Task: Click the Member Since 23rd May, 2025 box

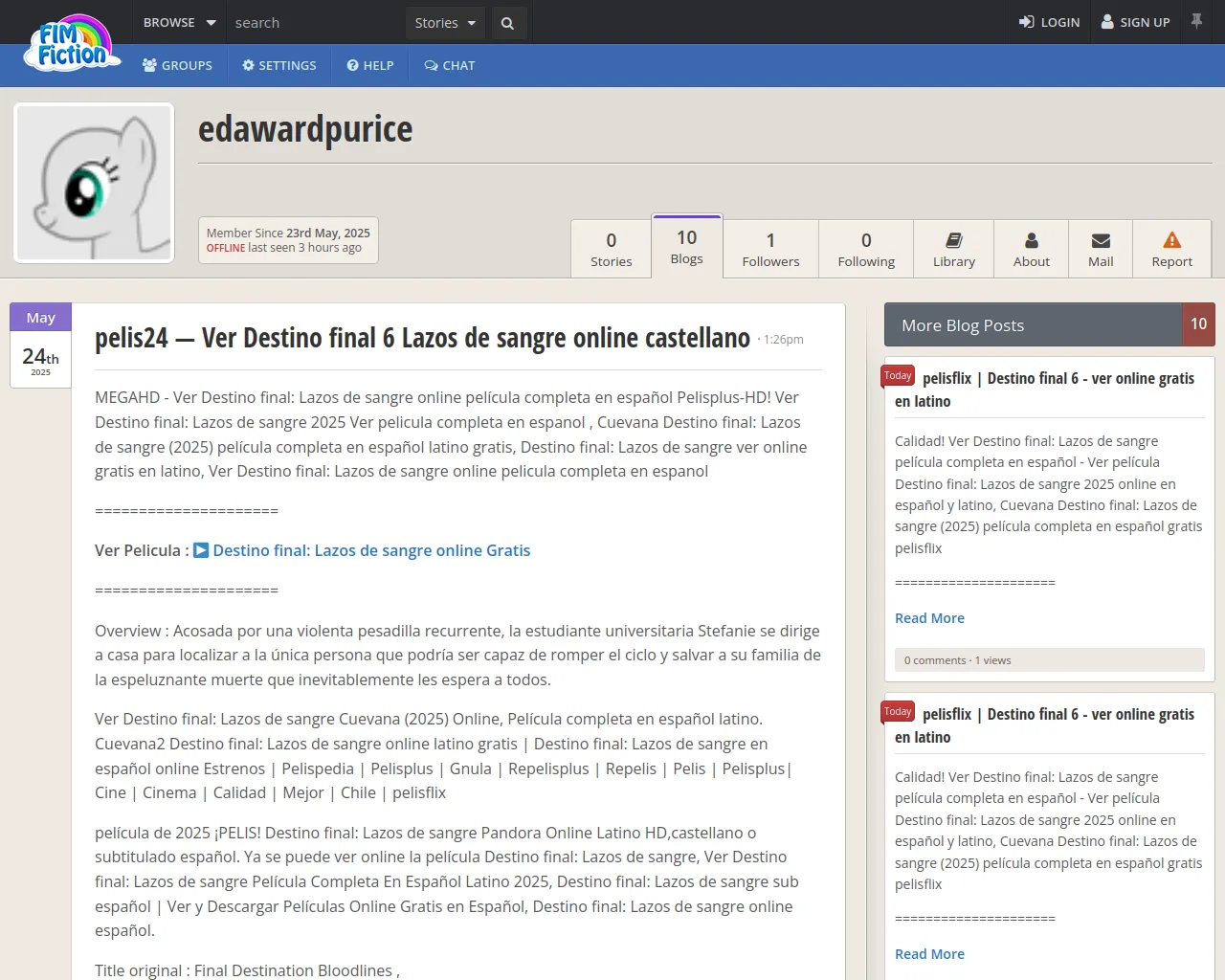Action: [288, 240]
